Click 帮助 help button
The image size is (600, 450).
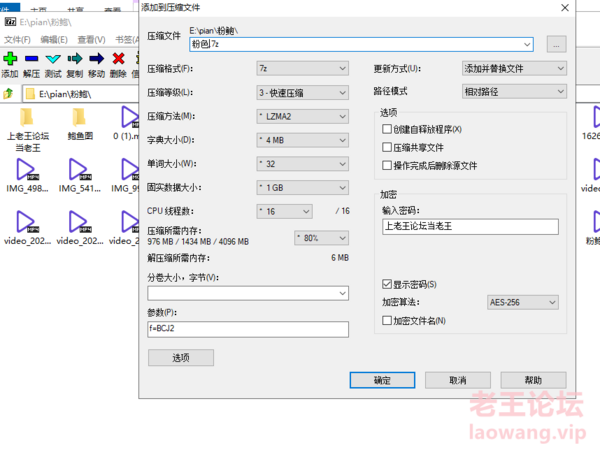coord(533,380)
